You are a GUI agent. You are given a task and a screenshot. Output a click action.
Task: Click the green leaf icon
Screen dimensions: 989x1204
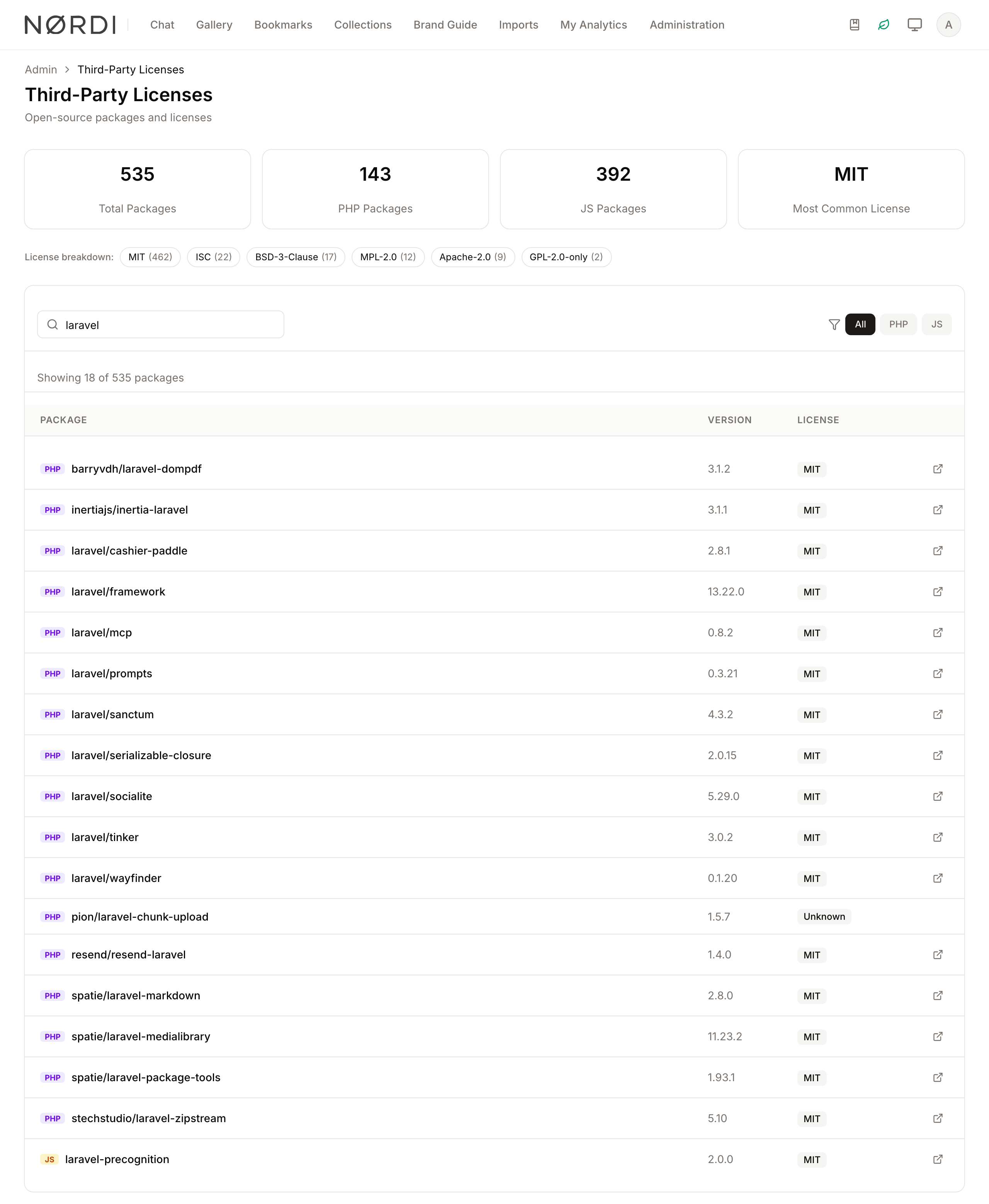tap(884, 24)
